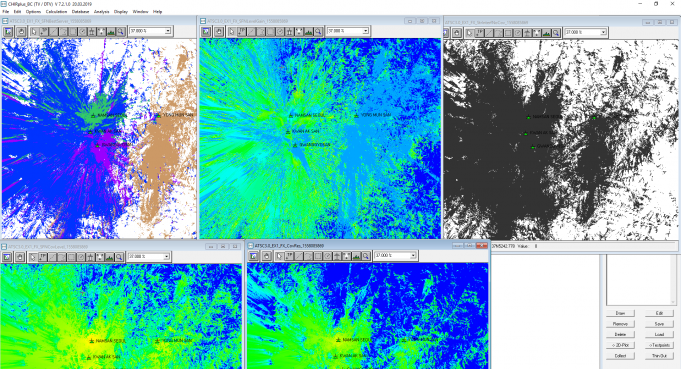Open the Analysis menu
Image resolution: width=681 pixels, height=369 pixels.
(x=101, y=12)
